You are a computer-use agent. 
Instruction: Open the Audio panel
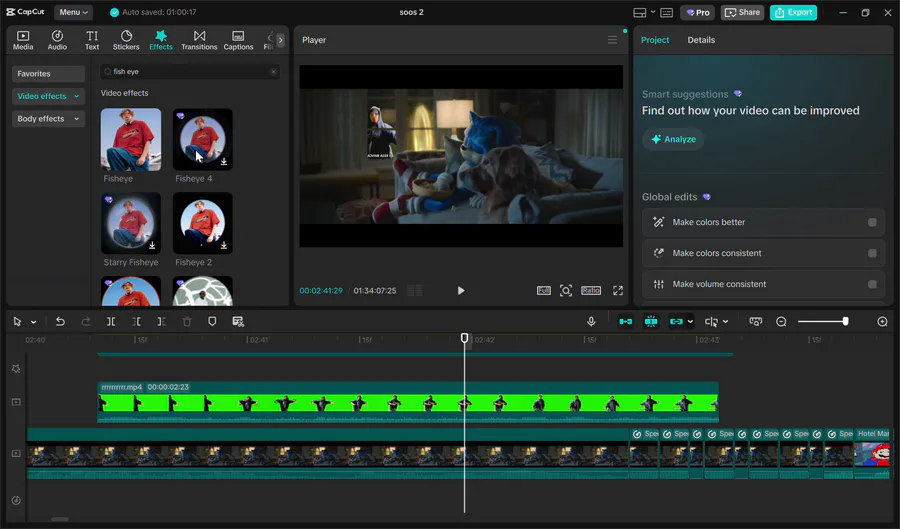point(57,40)
